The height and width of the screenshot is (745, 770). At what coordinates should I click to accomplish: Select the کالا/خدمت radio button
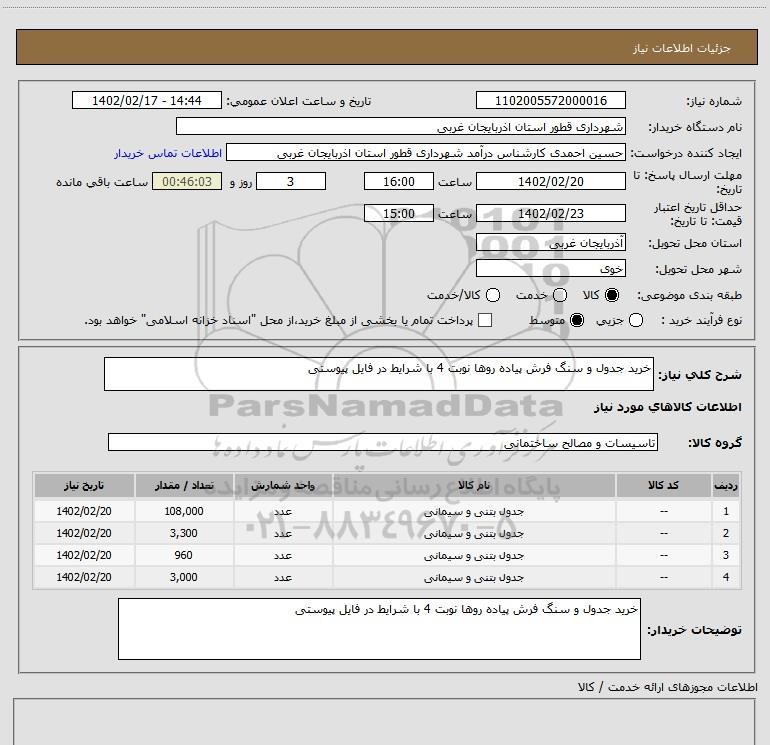[493, 295]
